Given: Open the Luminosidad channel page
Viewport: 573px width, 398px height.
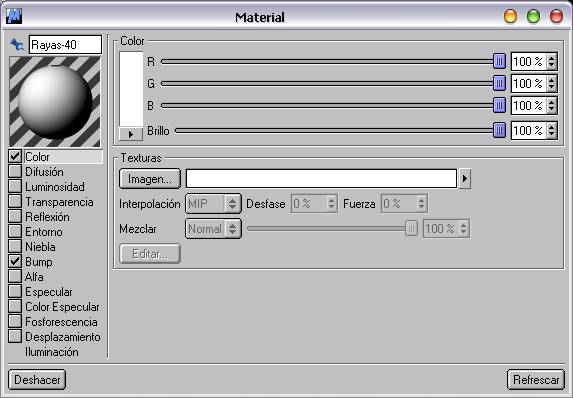Looking at the screenshot, I should click(55, 187).
